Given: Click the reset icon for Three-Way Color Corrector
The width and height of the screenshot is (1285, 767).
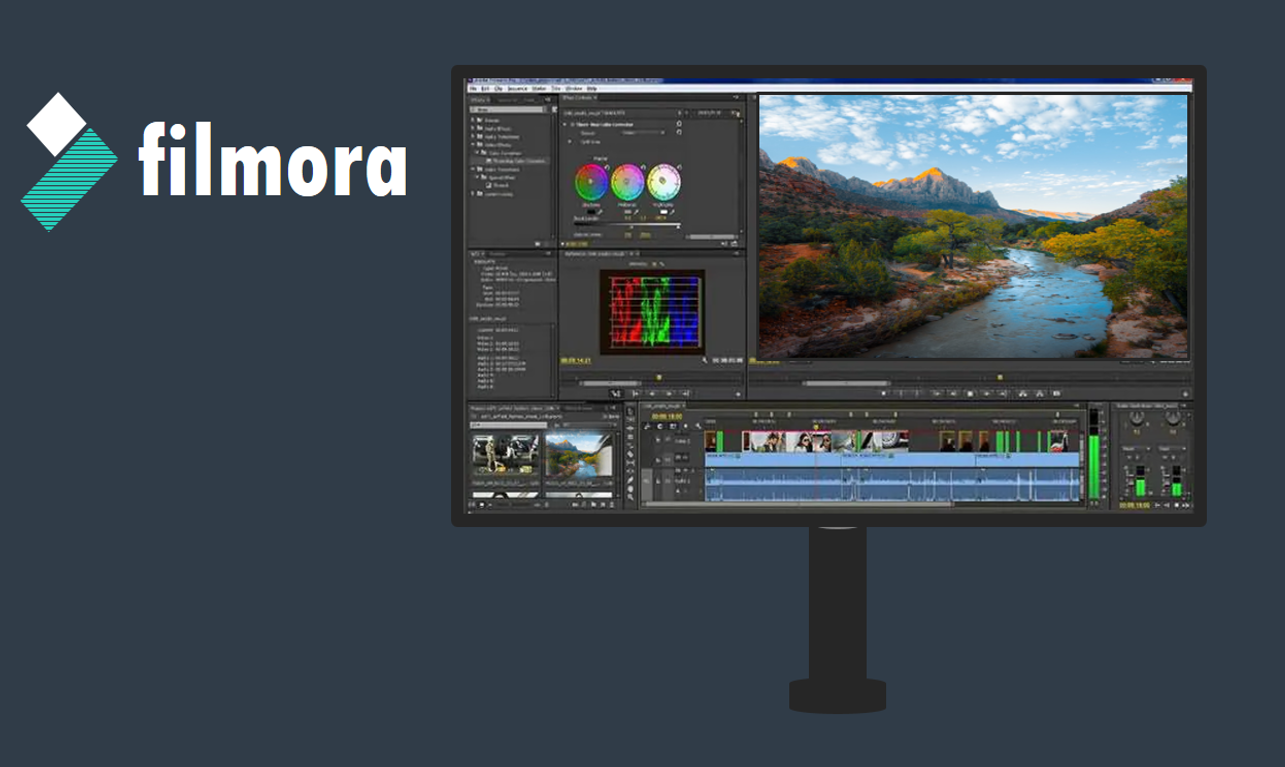Looking at the screenshot, I should (680, 124).
